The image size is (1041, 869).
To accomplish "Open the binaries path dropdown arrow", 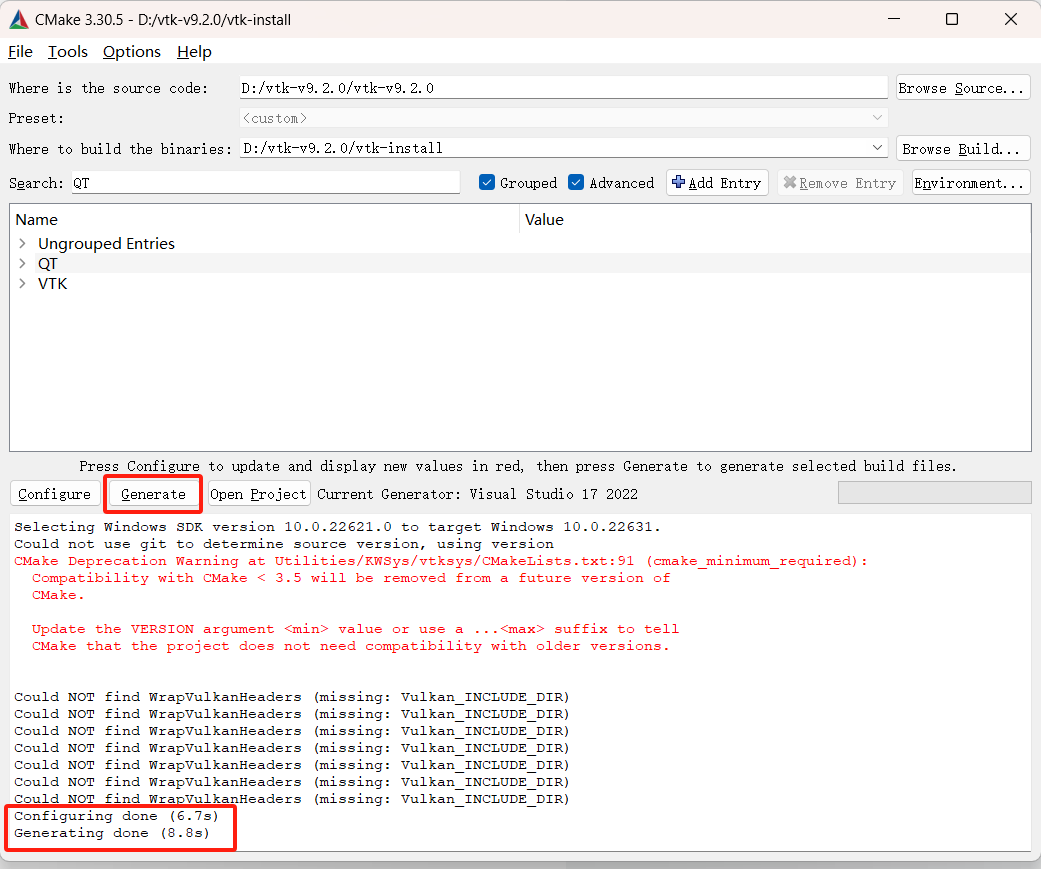I will pos(877,147).
